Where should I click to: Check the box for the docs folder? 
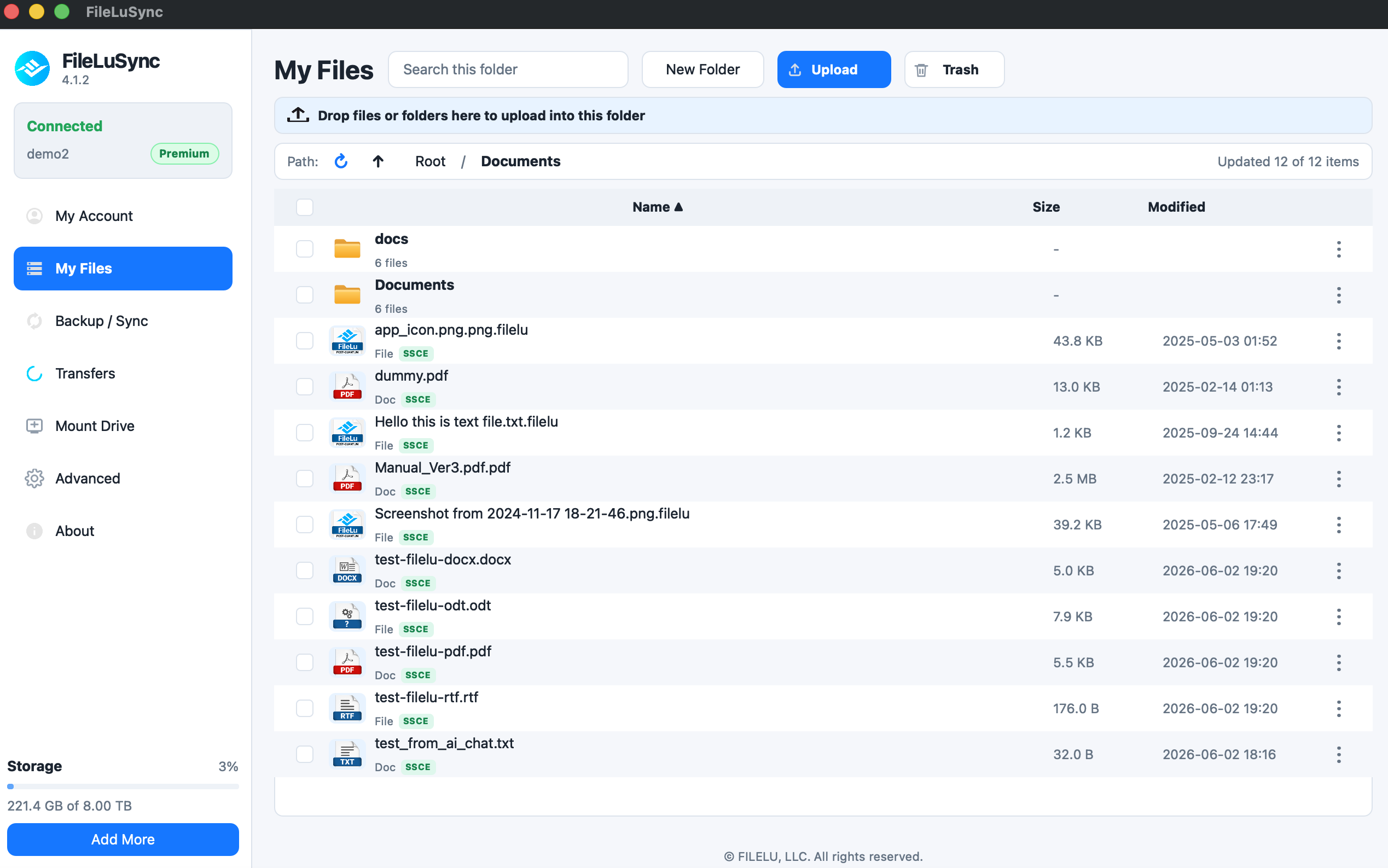[304, 248]
